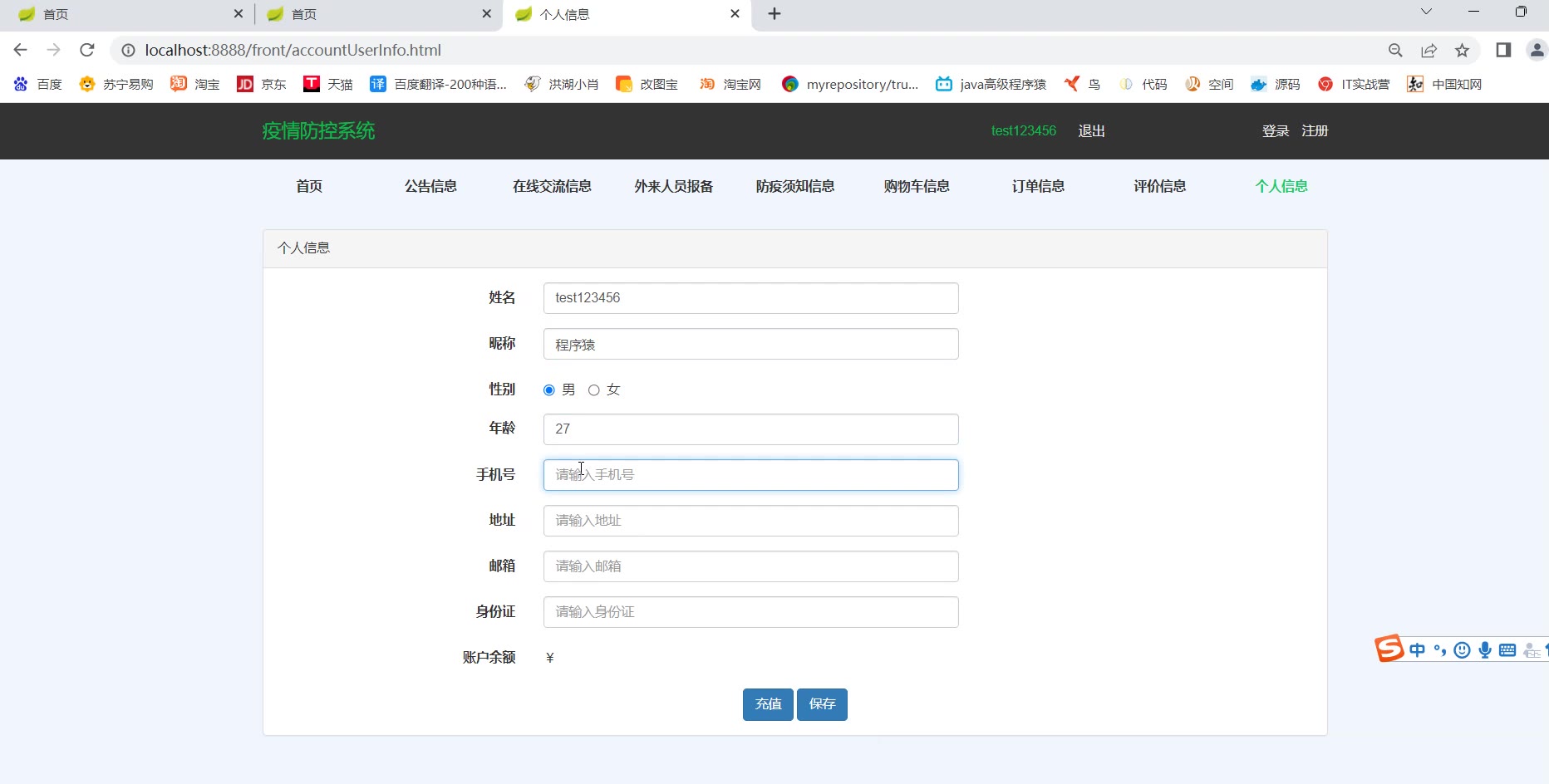Close the 个人信息 browser tab

(x=735, y=14)
